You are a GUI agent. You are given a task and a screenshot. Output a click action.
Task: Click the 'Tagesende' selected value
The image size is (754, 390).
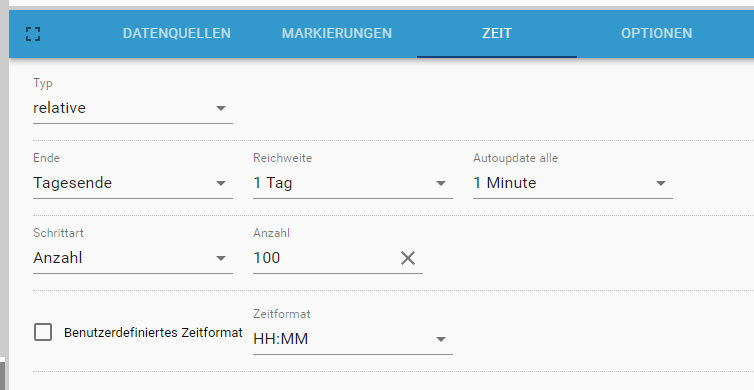click(x=73, y=183)
